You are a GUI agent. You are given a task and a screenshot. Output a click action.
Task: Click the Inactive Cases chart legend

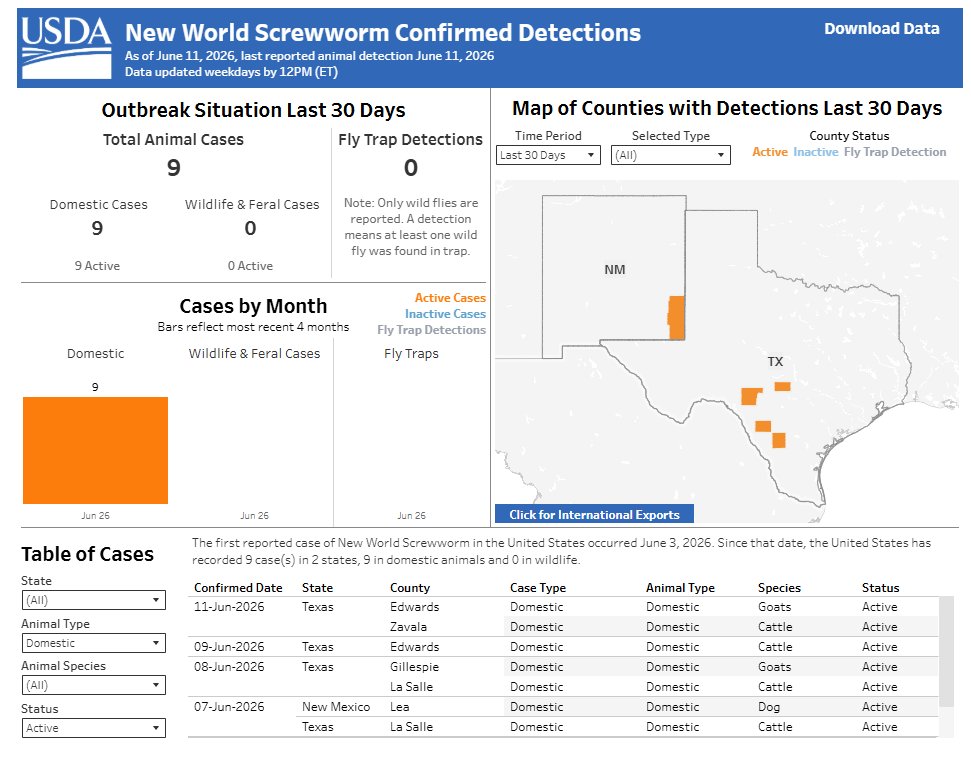pyautogui.click(x=445, y=314)
